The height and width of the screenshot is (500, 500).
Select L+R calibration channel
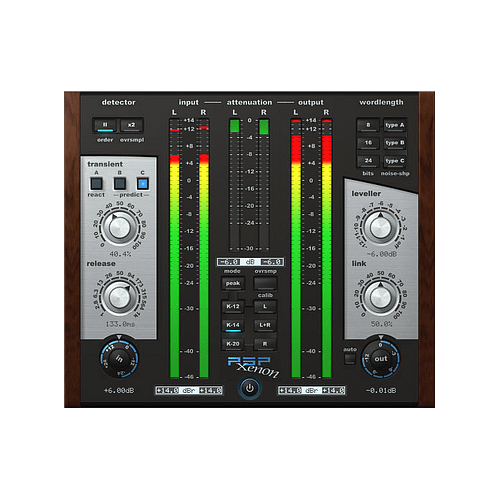click(x=265, y=325)
